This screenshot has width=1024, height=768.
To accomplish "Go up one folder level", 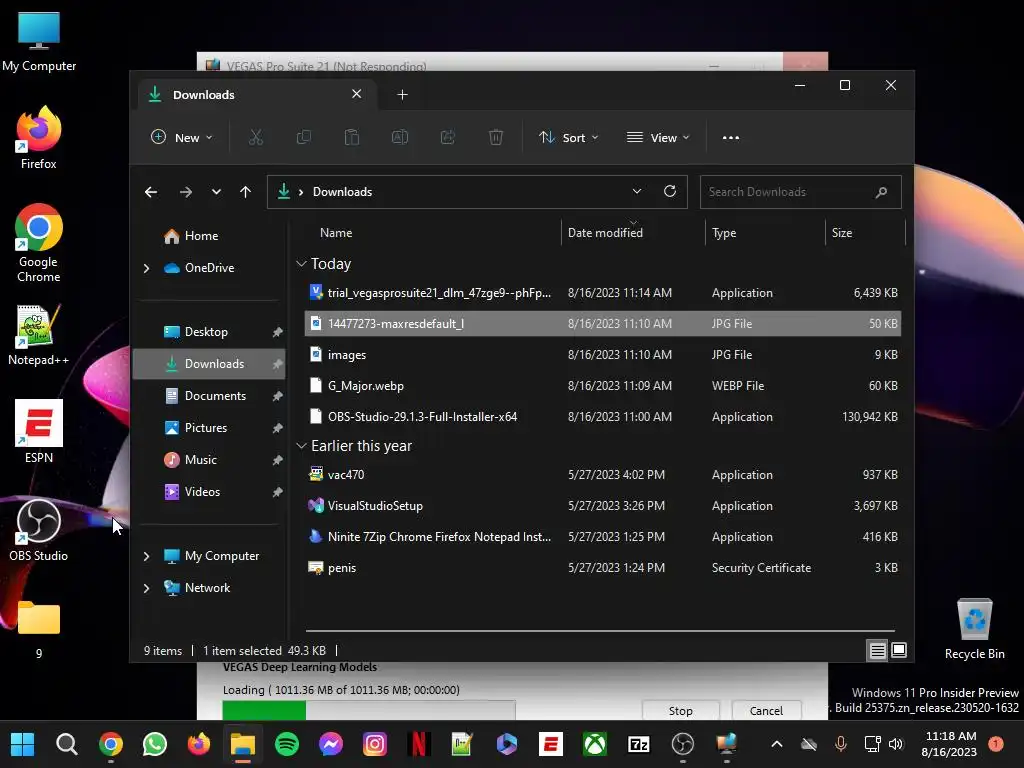I will click(x=246, y=192).
